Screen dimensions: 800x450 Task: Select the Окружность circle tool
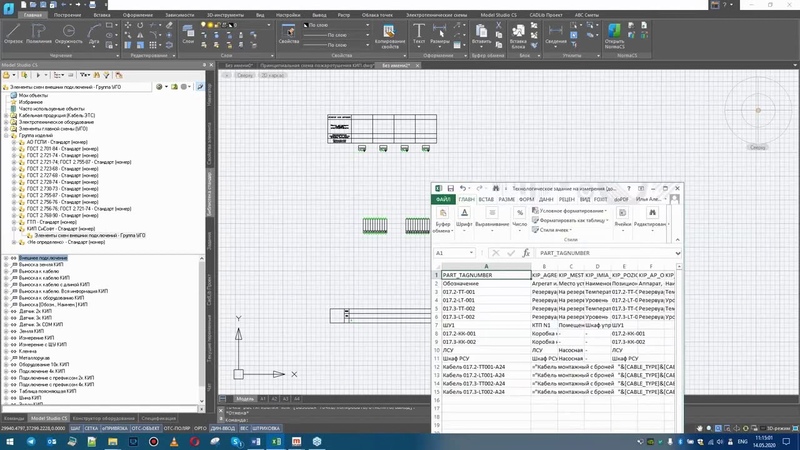(68, 34)
